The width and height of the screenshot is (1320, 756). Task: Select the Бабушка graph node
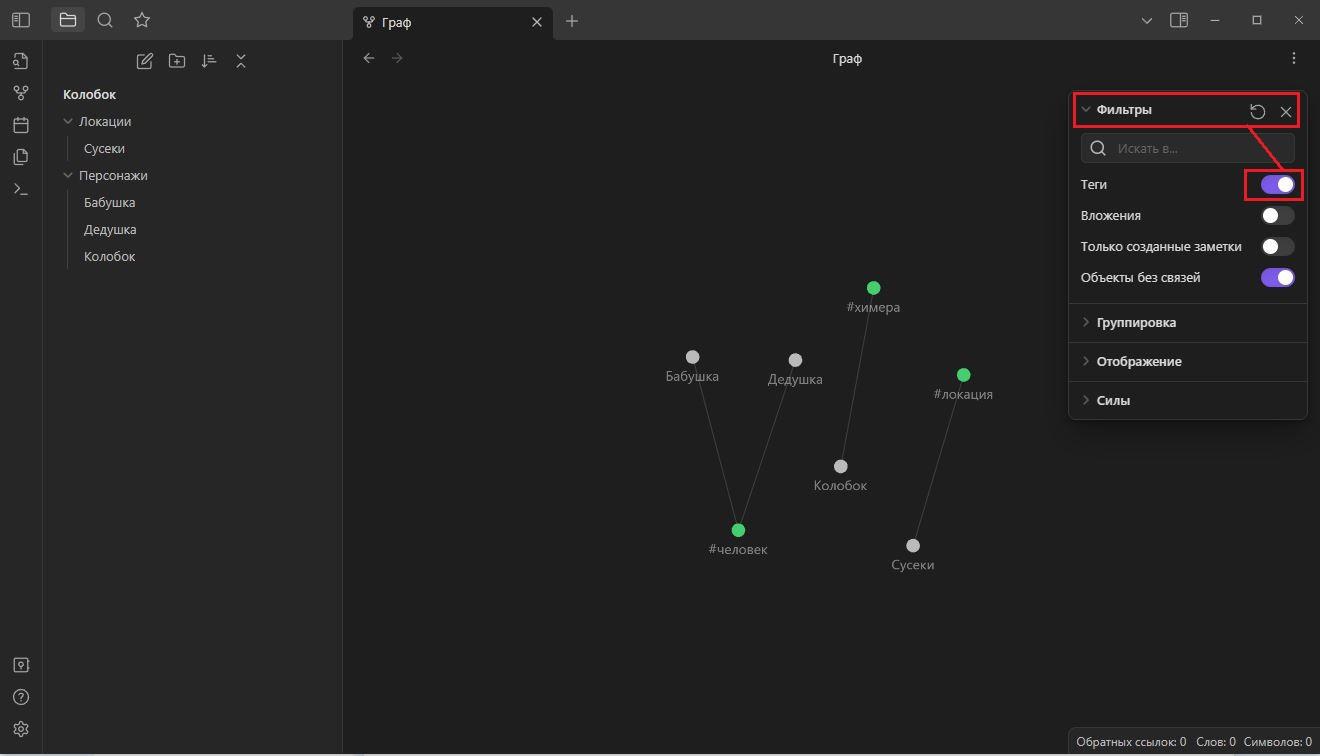click(x=692, y=357)
